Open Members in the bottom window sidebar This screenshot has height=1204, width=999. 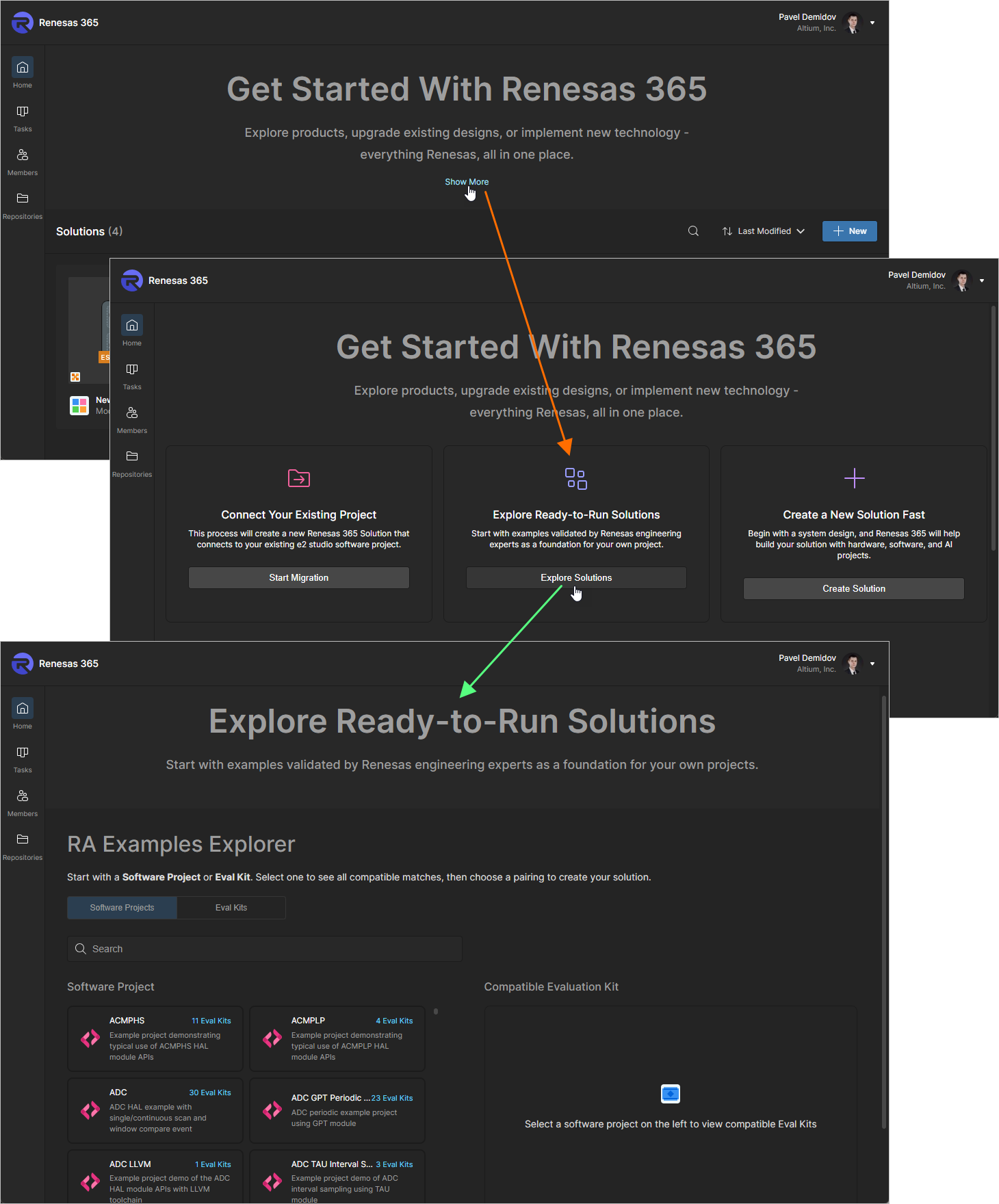coord(23,802)
